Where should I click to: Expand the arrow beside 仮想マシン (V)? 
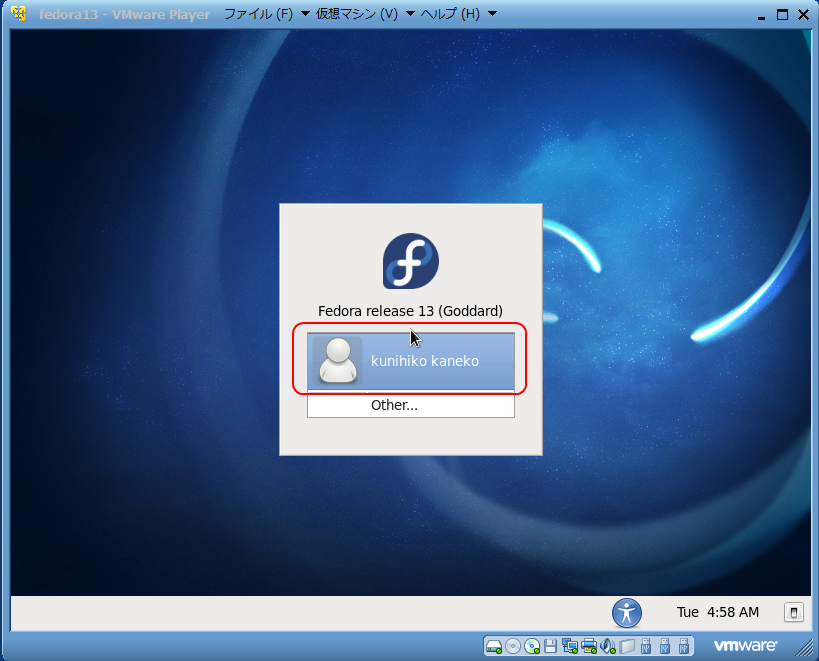pos(410,14)
